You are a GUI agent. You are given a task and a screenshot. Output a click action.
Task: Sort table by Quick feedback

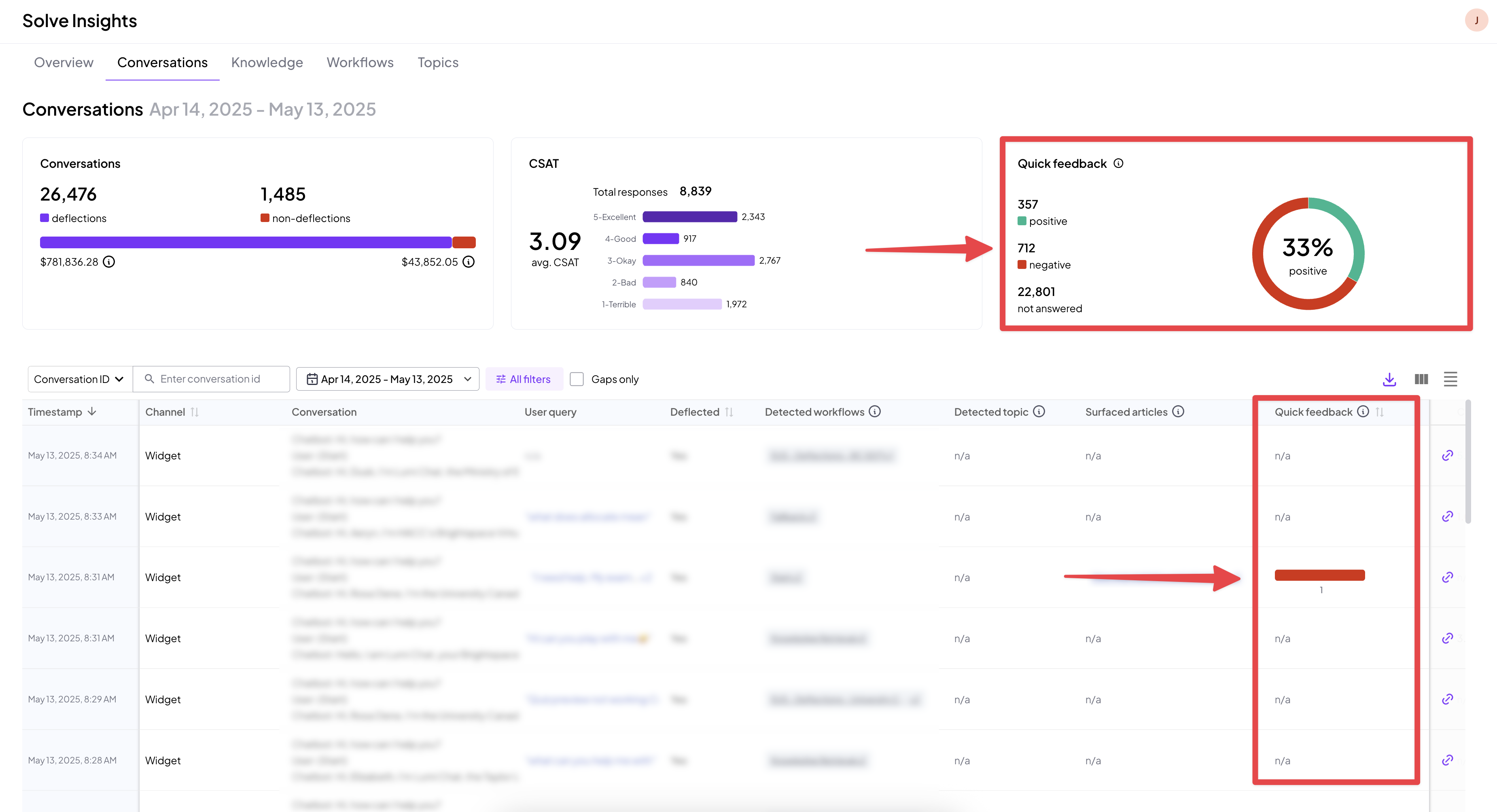[x=1380, y=412]
